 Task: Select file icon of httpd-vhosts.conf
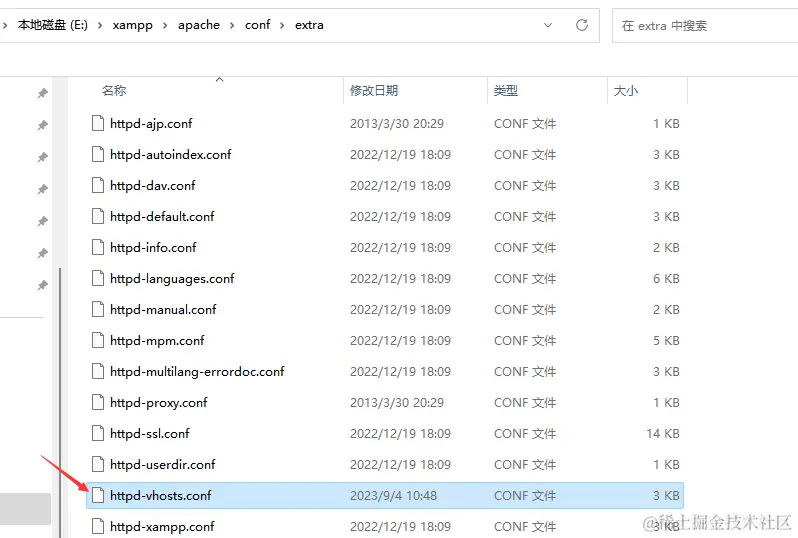tap(98, 495)
